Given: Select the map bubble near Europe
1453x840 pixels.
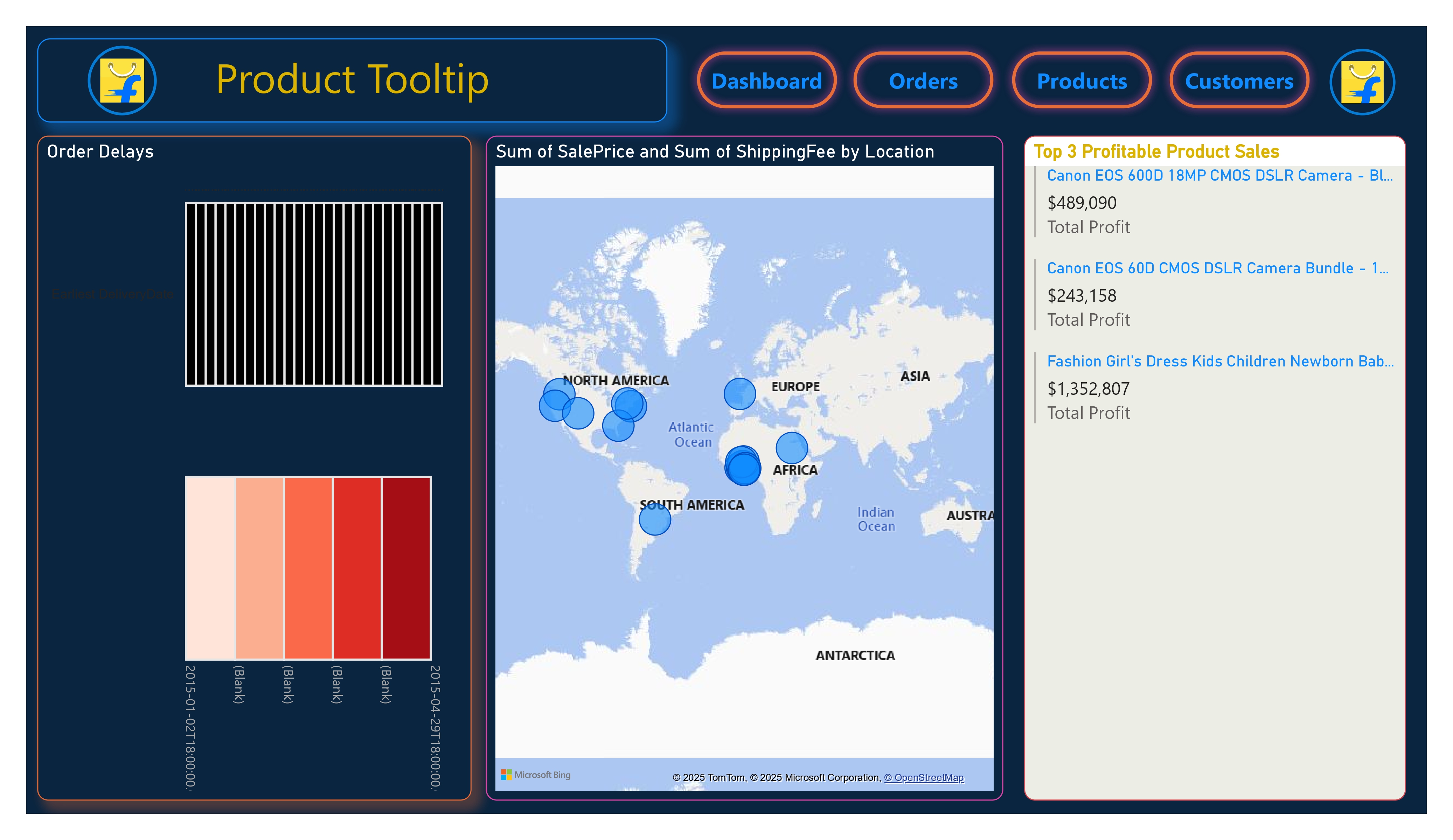Looking at the screenshot, I should pos(739,394).
